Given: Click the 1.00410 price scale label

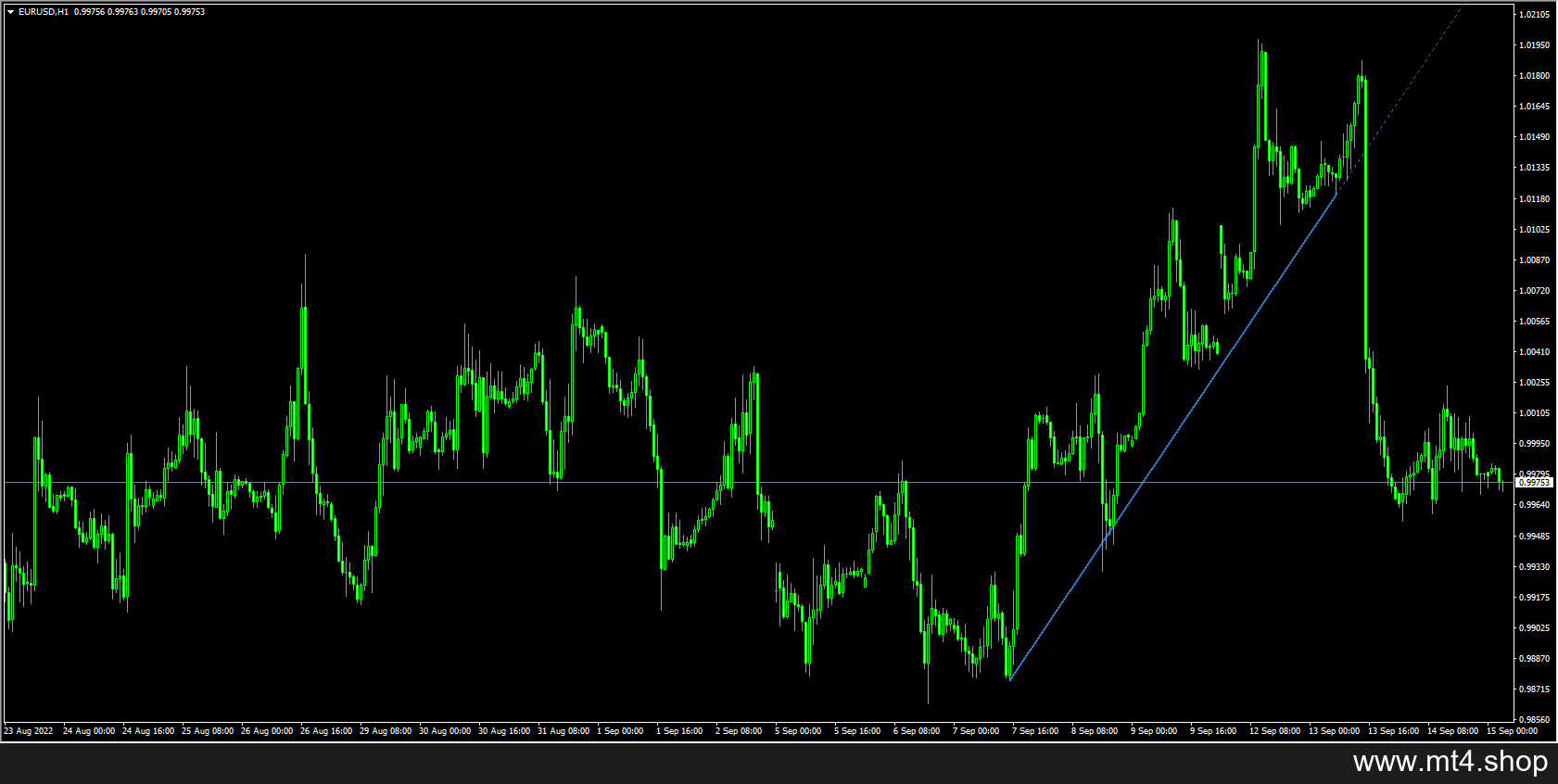Looking at the screenshot, I should point(1535,352).
